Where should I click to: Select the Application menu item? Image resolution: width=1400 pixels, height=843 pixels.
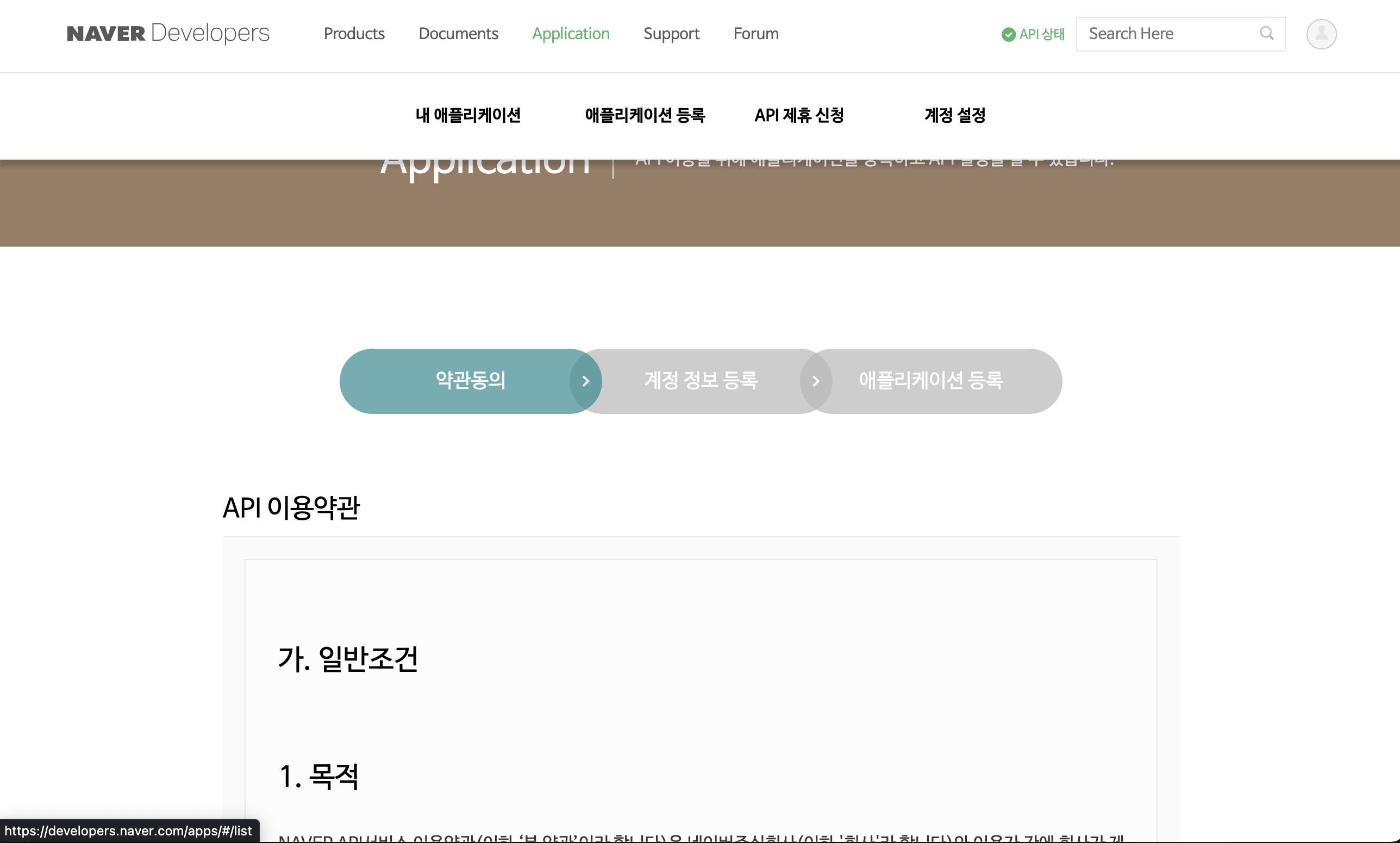571,34
